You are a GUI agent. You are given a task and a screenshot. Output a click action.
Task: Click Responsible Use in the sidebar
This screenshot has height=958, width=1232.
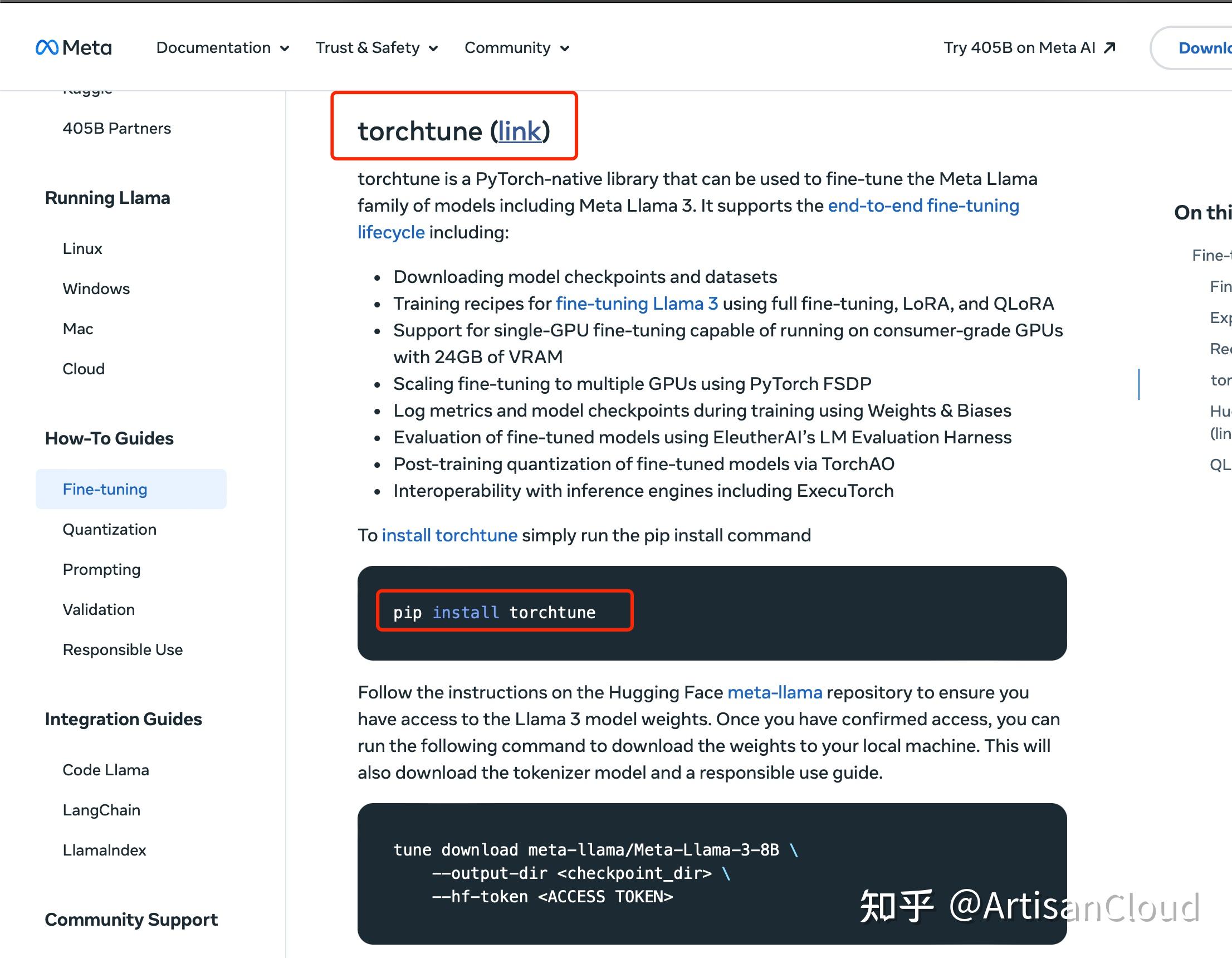(x=123, y=649)
